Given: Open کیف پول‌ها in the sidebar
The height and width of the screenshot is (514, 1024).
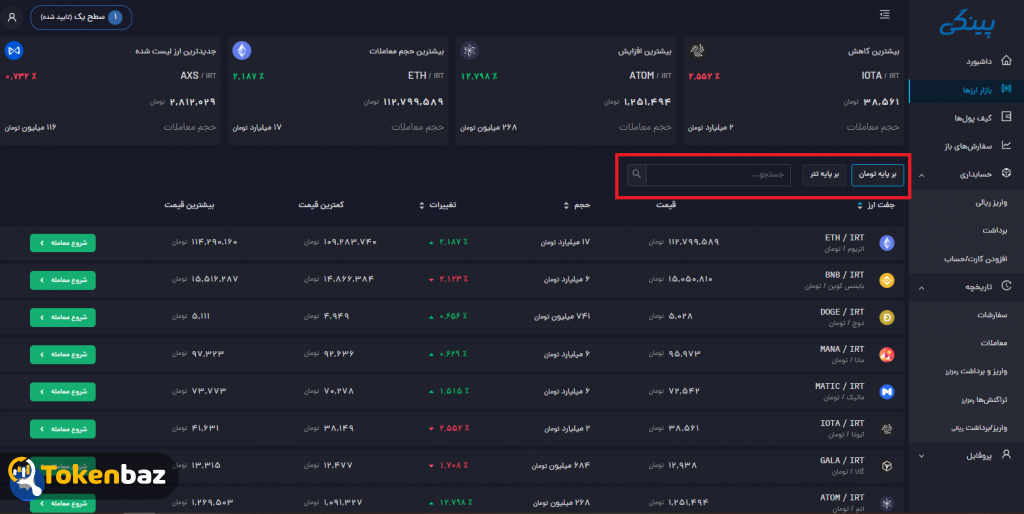Looking at the screenshot, I should [x=973, y=118].
